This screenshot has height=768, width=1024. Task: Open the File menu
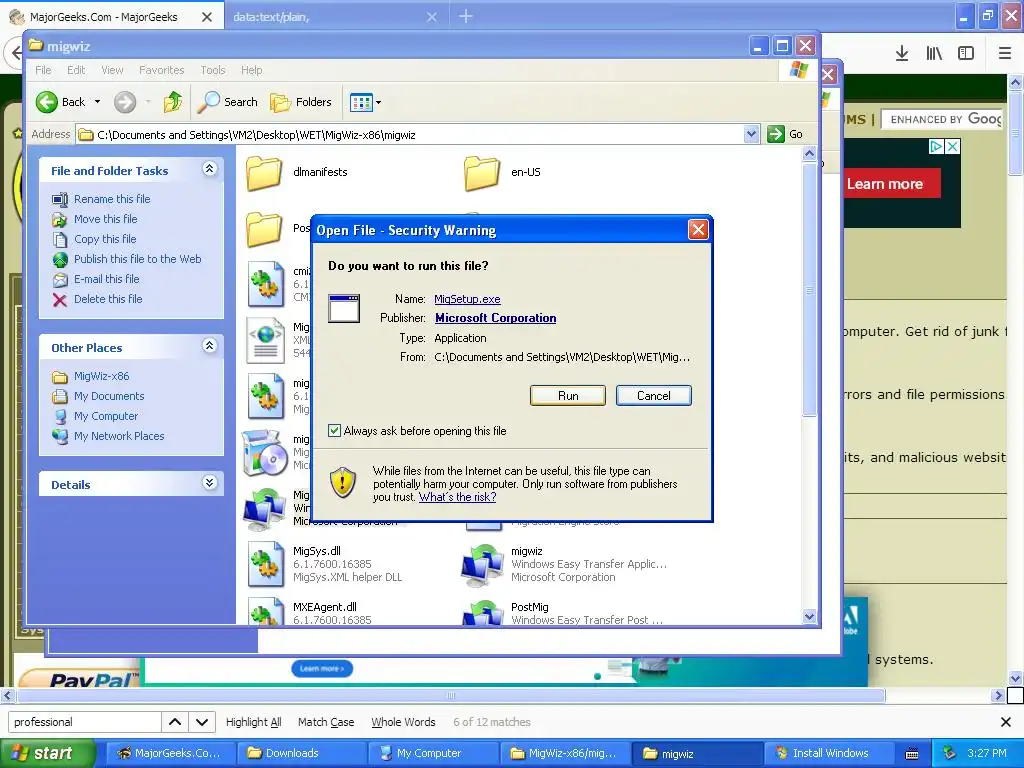click(x=43, y=70)
